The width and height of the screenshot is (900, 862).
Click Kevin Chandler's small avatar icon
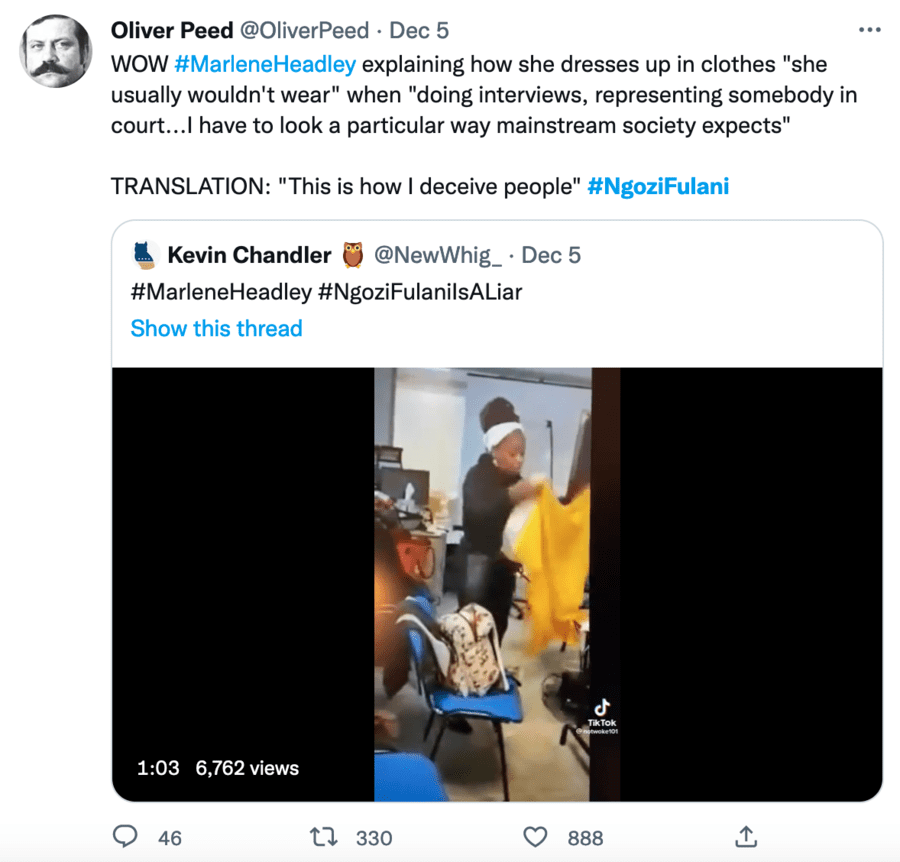click(145, 255)
